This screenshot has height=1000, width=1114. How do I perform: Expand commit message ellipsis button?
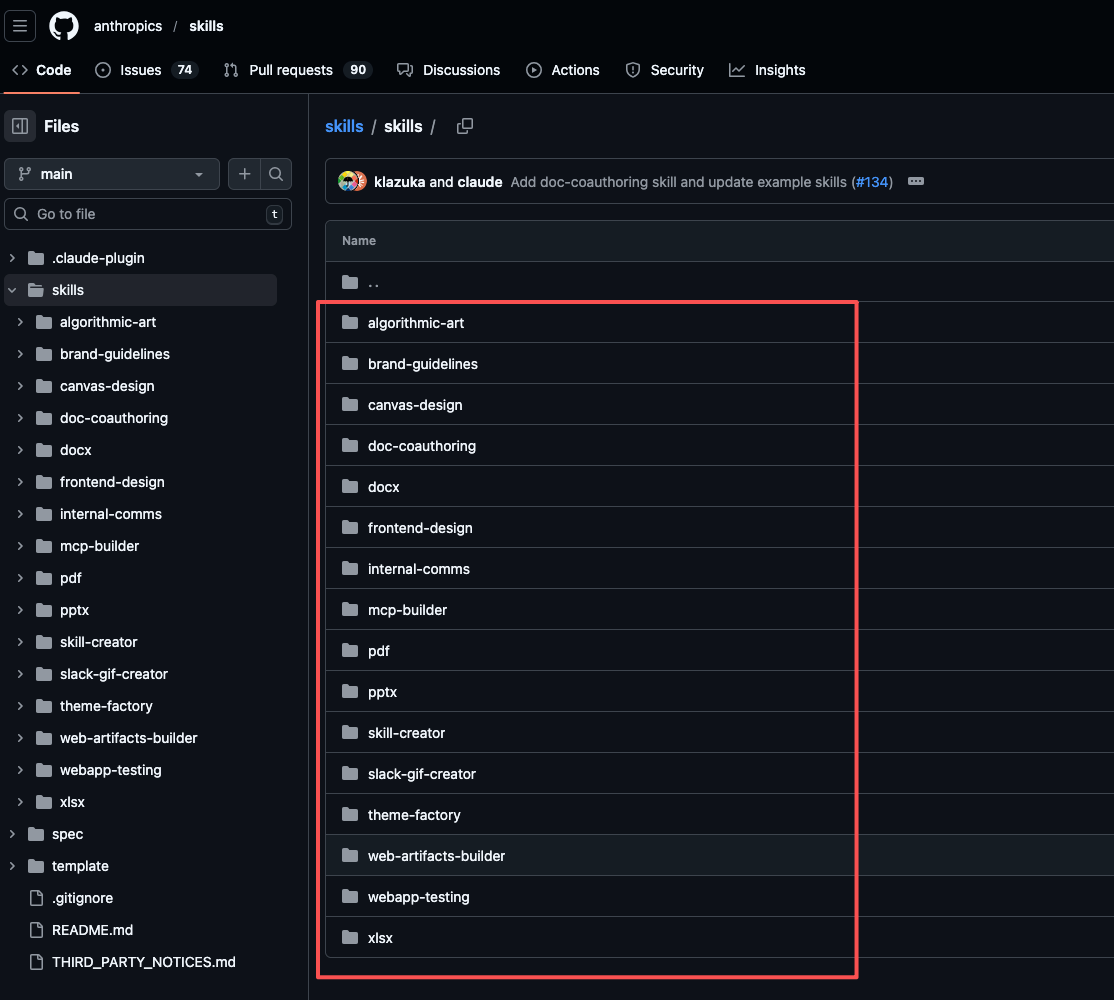tap(916, 182)
